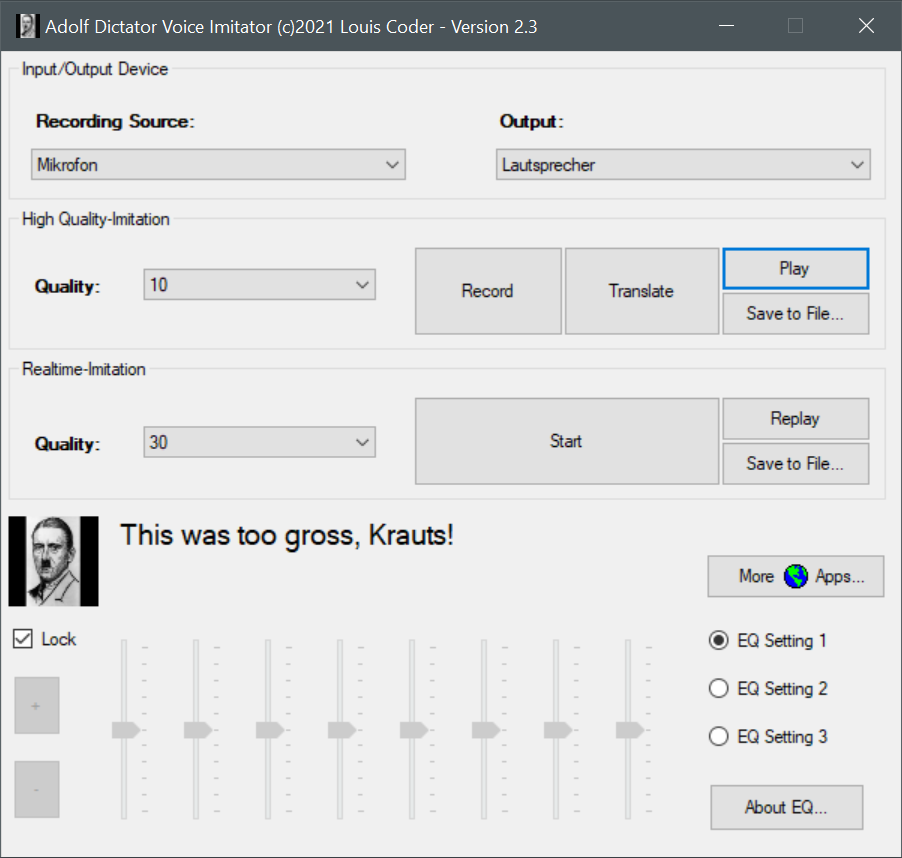Choose EQ Setting 2 option

[x=718, y=689]
